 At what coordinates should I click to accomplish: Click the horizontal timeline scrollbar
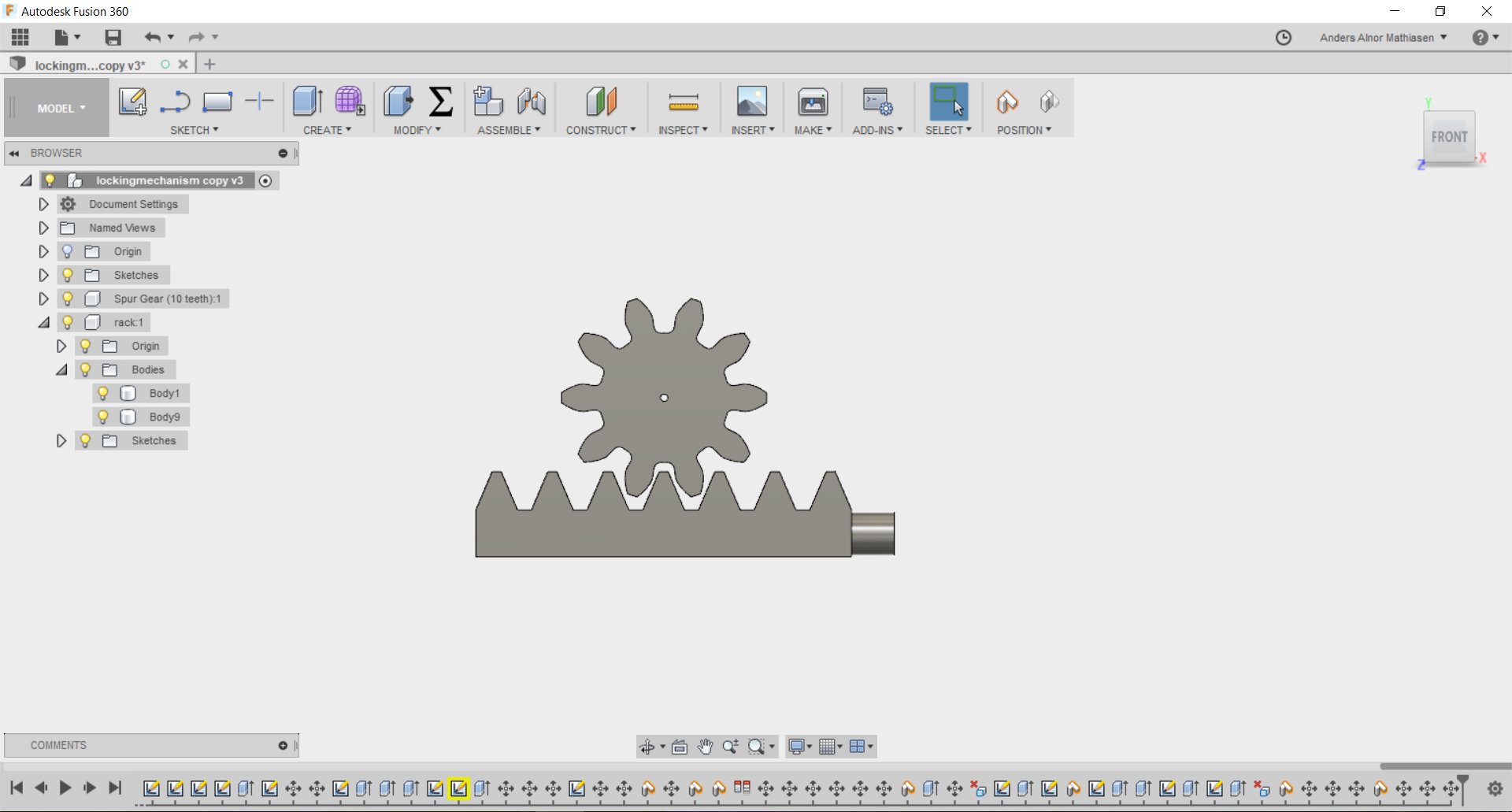point(1445,766)
